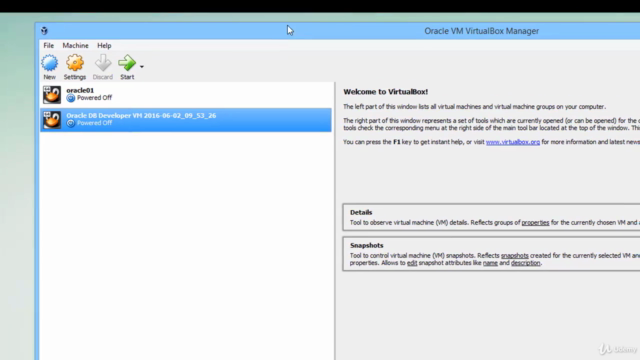The height and width of the screenshot is (360, 640).
Task: Expand the Start button dropdown arrow
Action: pyautogui.click(x=142, y=67)
